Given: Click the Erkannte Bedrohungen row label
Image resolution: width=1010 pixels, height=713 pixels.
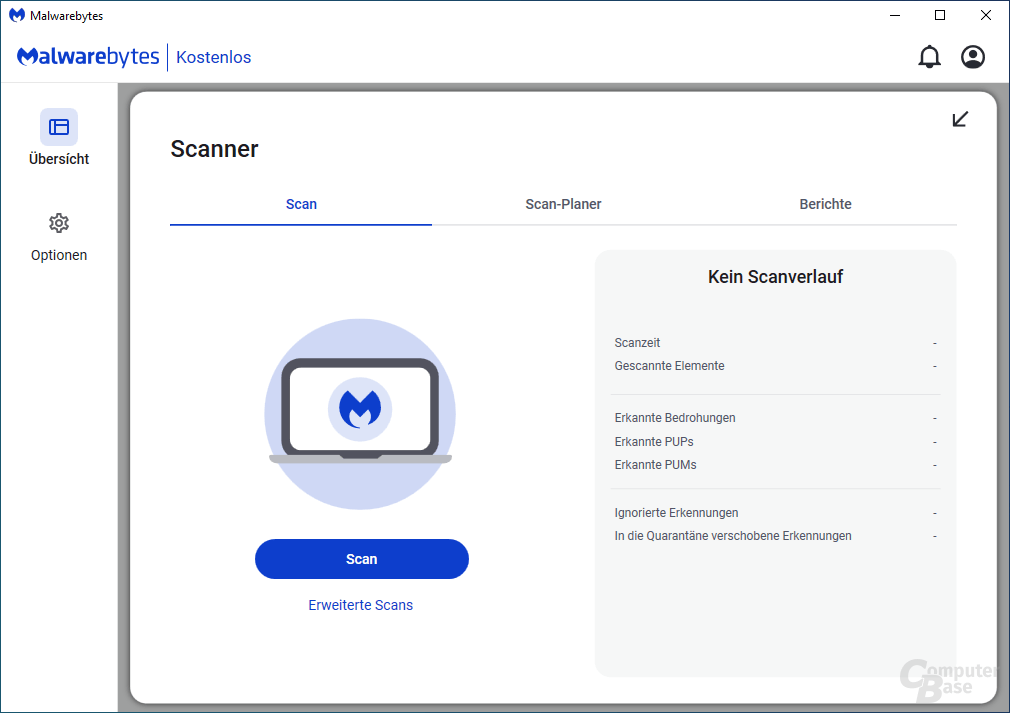Looking at the screenshot, I should [x=674, y=418].
